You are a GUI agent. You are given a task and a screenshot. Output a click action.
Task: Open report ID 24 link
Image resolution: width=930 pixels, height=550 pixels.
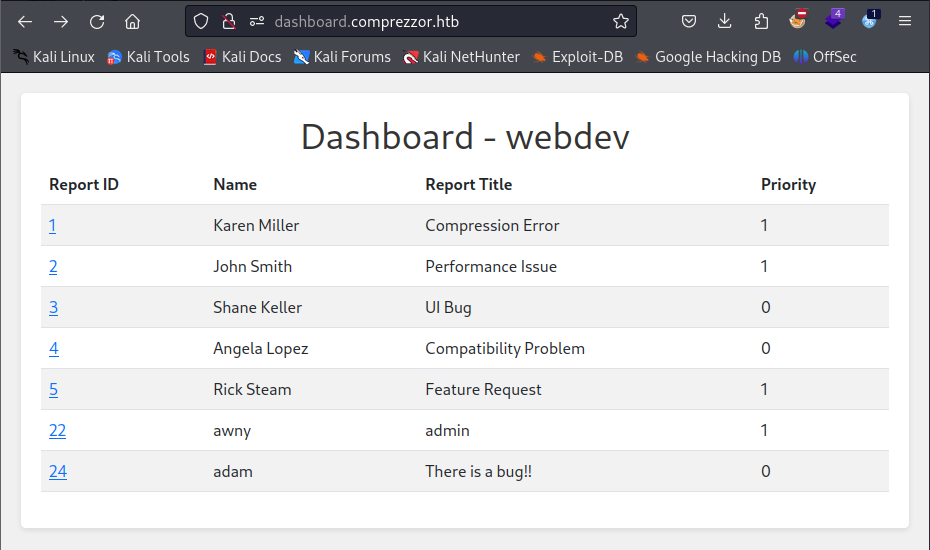coord(58,471)
